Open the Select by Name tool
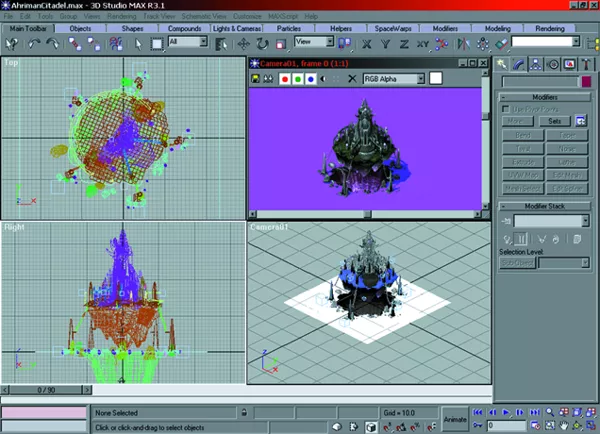The height and width of the screenshot is (434, 600). pos(221,44)
